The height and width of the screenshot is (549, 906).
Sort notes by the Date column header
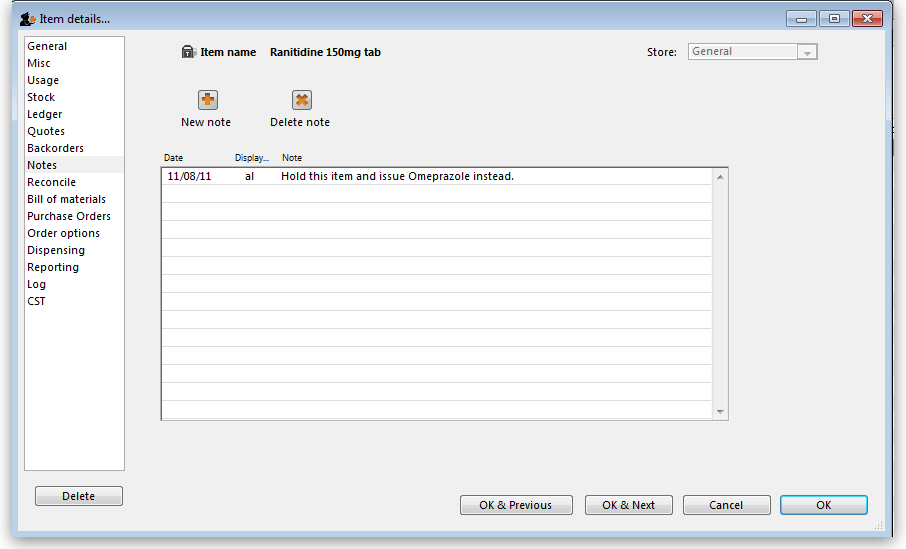174,158
